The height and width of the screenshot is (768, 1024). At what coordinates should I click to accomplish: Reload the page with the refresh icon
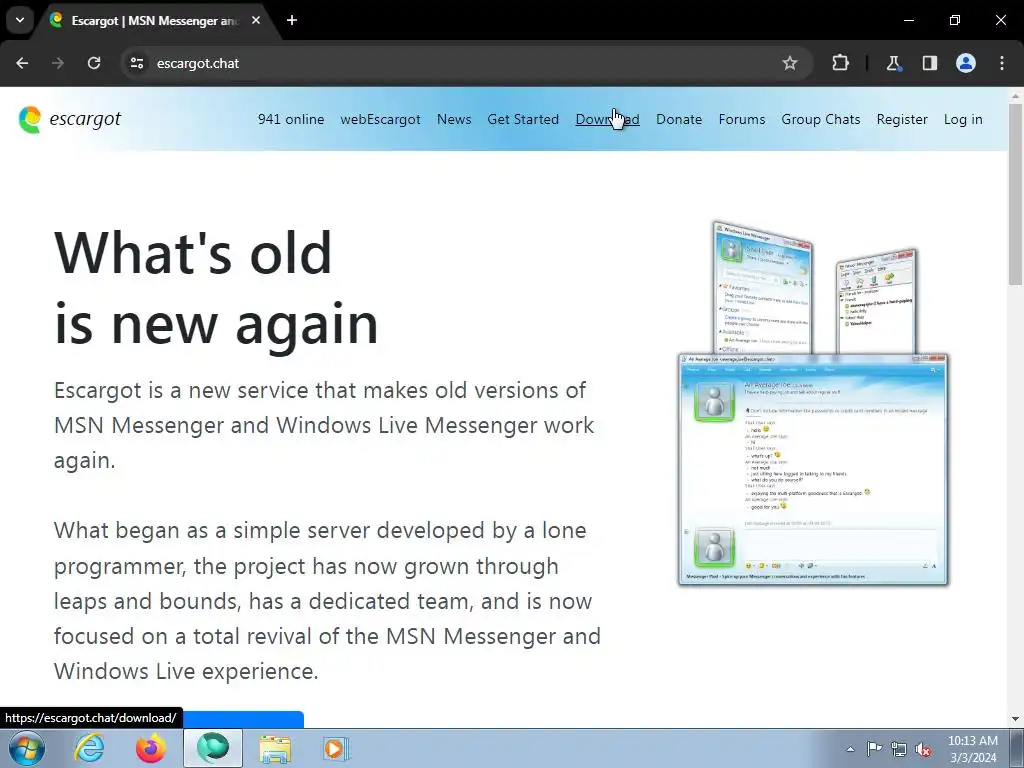(94, 63)
